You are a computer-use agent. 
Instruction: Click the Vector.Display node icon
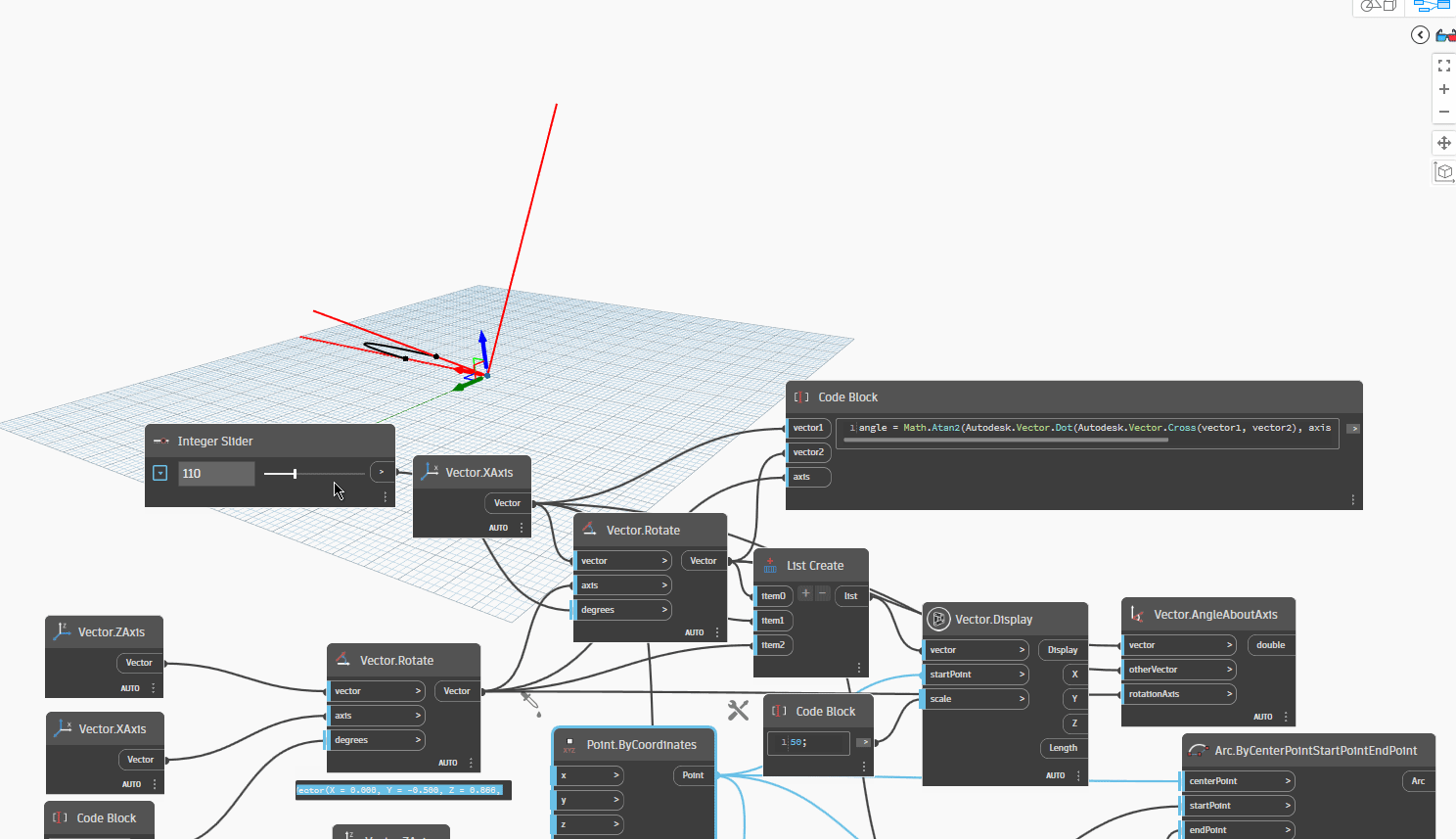[937, 619]
